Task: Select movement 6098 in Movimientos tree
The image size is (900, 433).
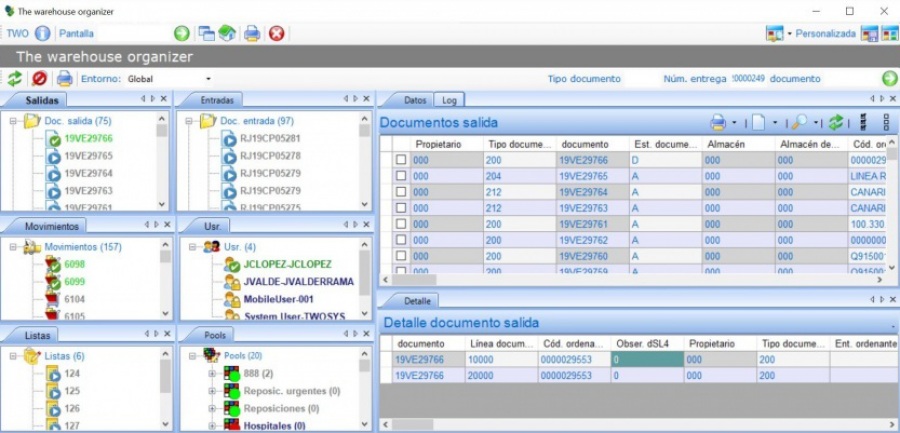Action: click(x=75, y=264)
